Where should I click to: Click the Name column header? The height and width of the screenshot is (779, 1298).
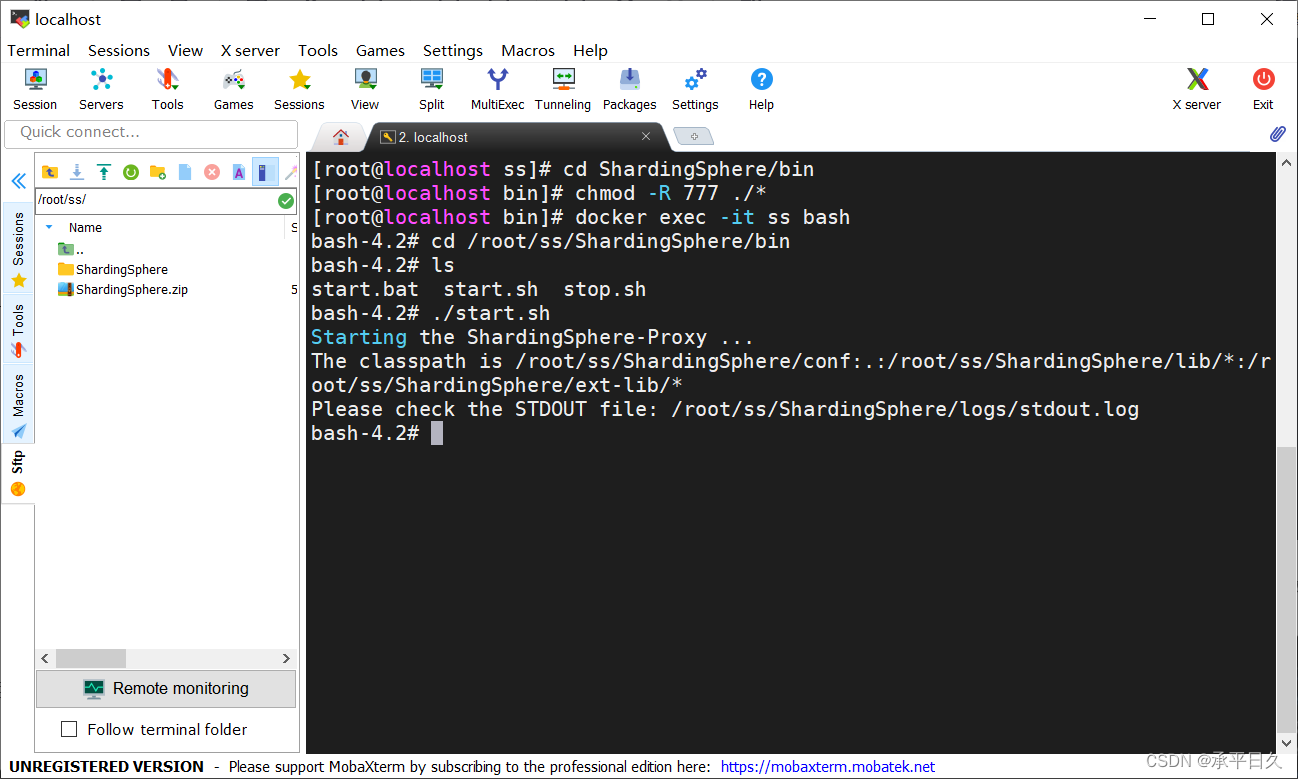(x=85, y=227)
